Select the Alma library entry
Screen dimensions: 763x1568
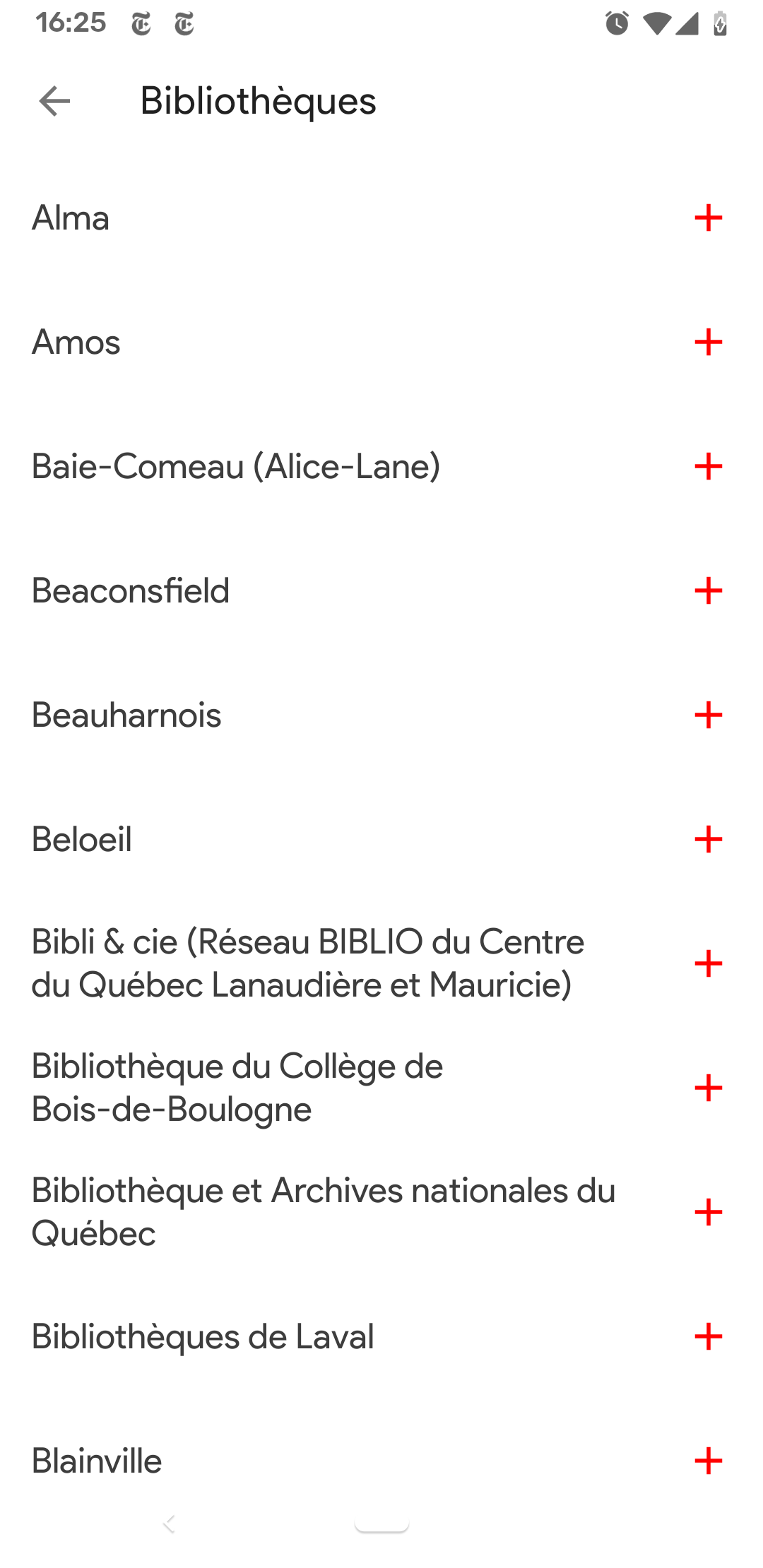point(71,218)
